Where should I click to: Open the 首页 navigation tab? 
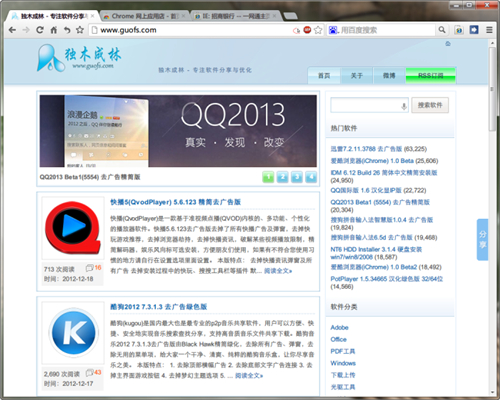pos(324,76)
